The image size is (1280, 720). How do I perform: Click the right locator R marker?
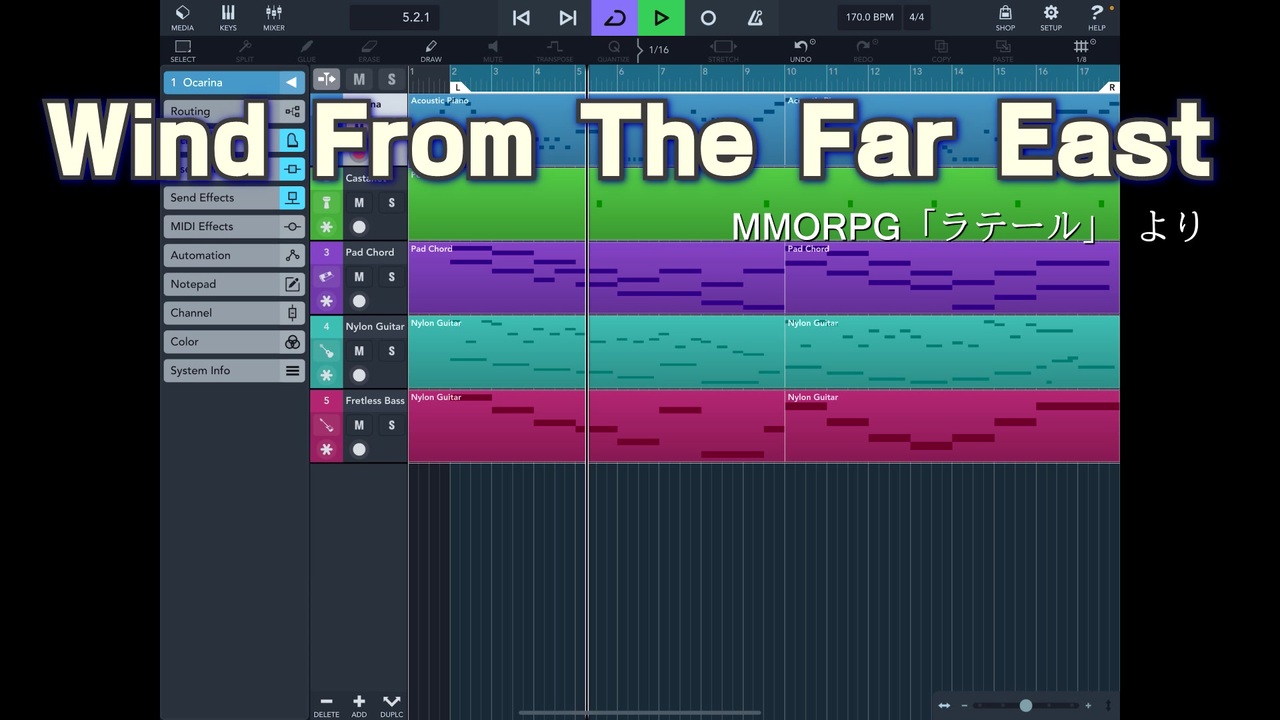[1111, 88]
